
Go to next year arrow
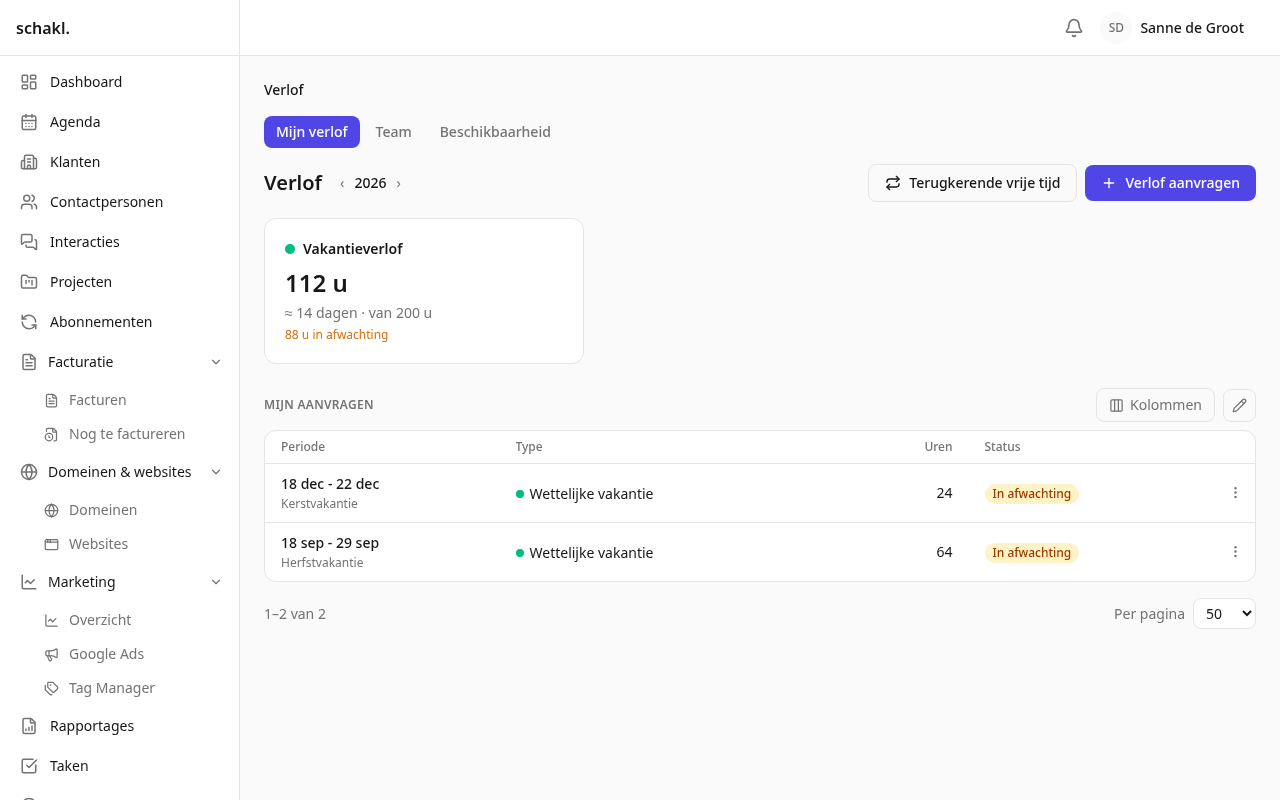point(398,183)
